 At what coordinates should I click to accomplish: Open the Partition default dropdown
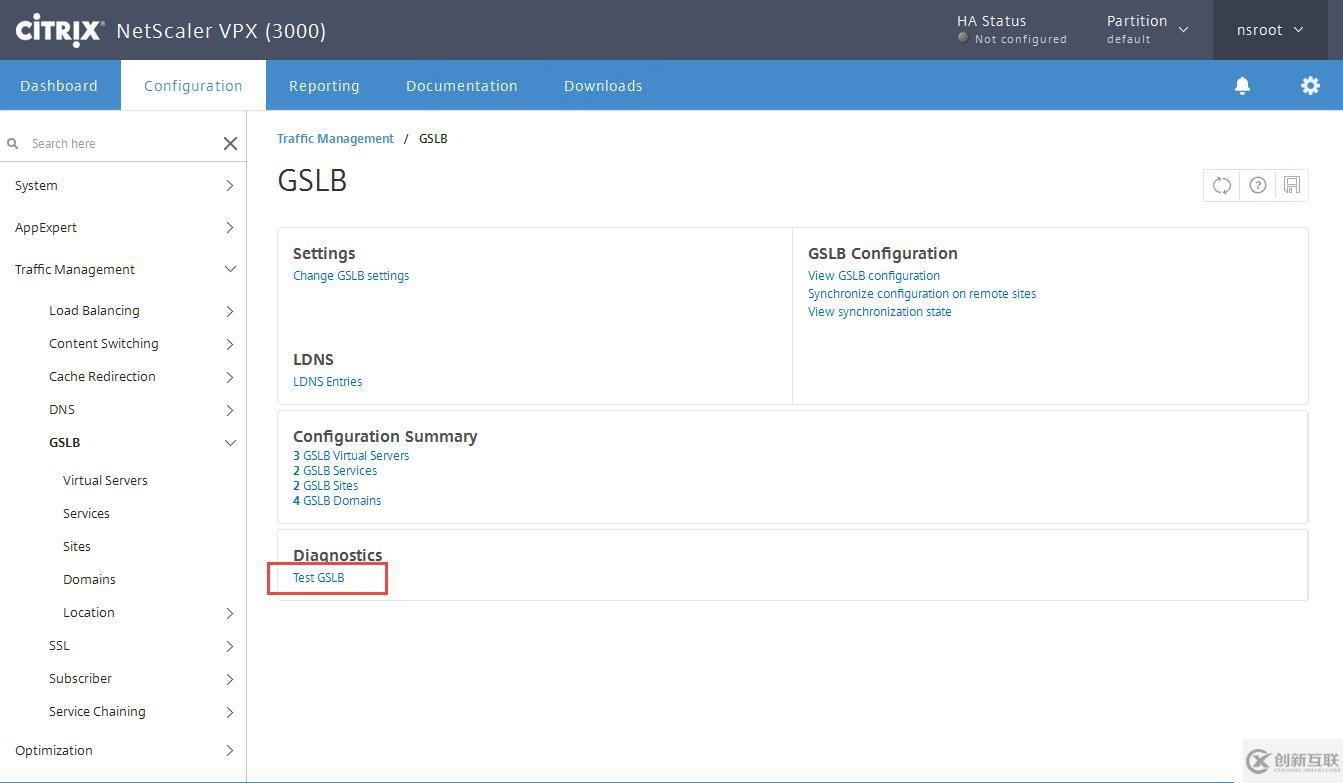click(1147, 29)
